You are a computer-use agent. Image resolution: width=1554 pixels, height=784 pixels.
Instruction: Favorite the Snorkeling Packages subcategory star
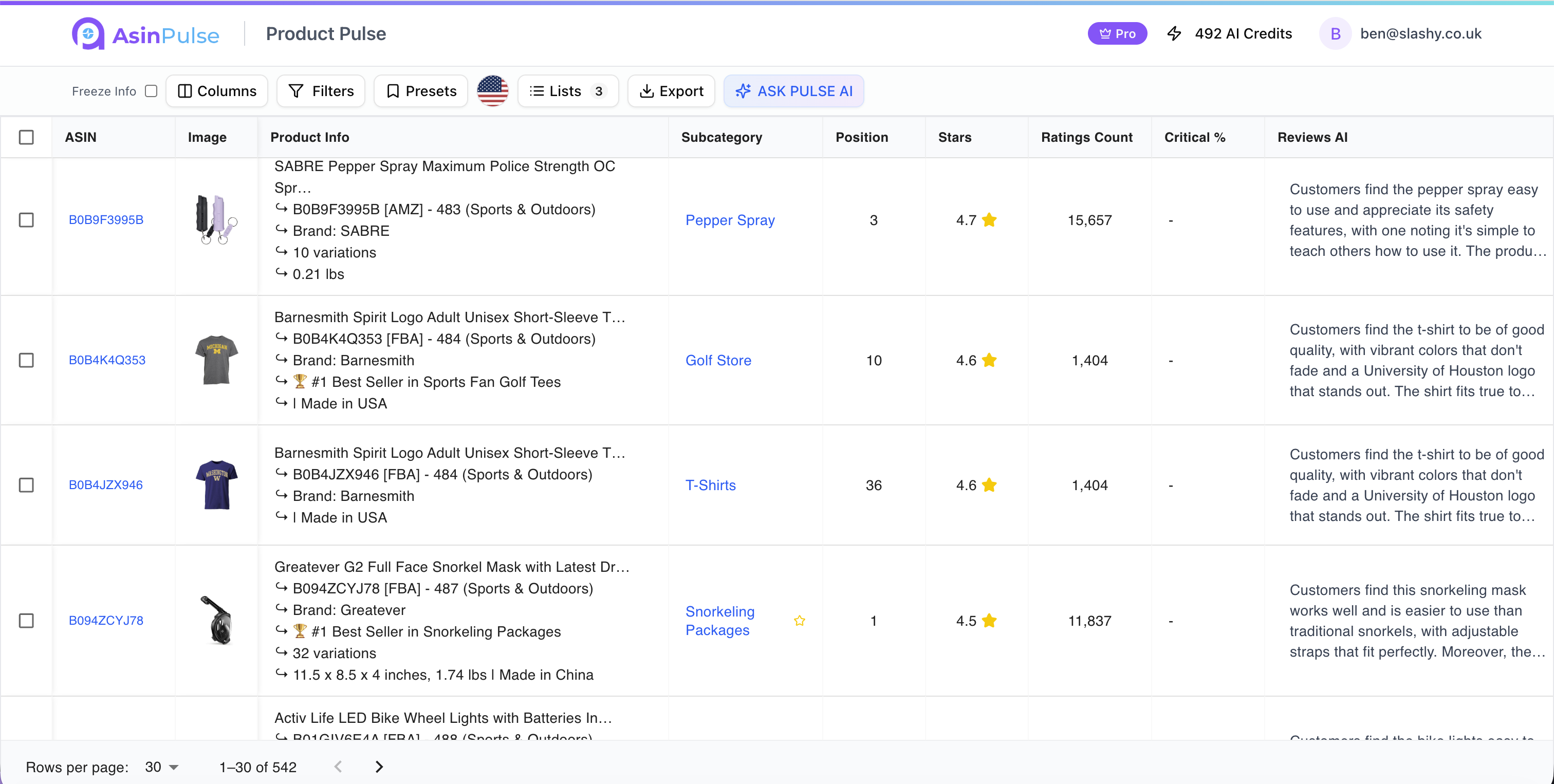tap(799, 621)
